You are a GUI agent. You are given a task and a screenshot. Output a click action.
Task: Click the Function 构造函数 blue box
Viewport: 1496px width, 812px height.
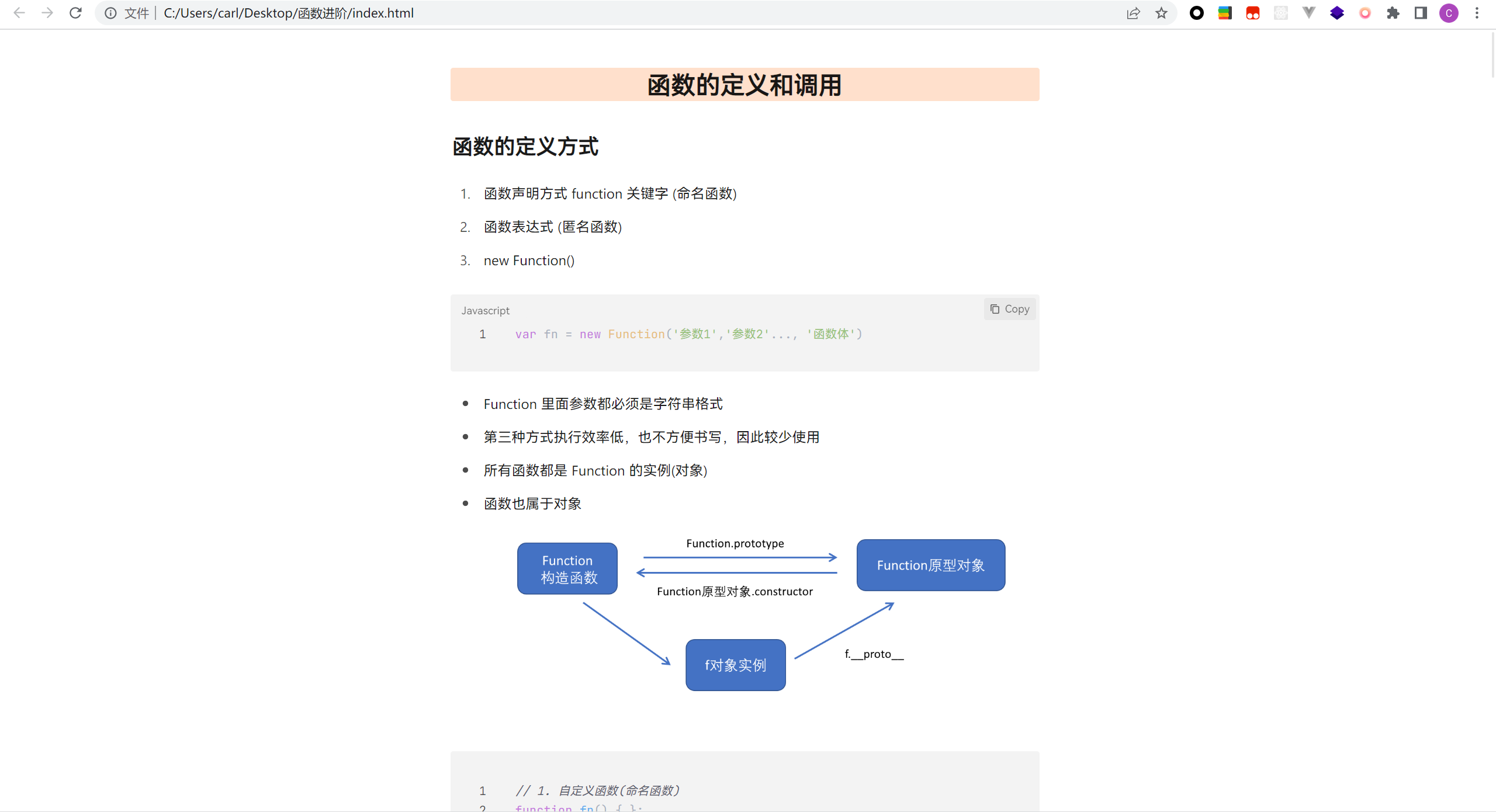(566, 568)
